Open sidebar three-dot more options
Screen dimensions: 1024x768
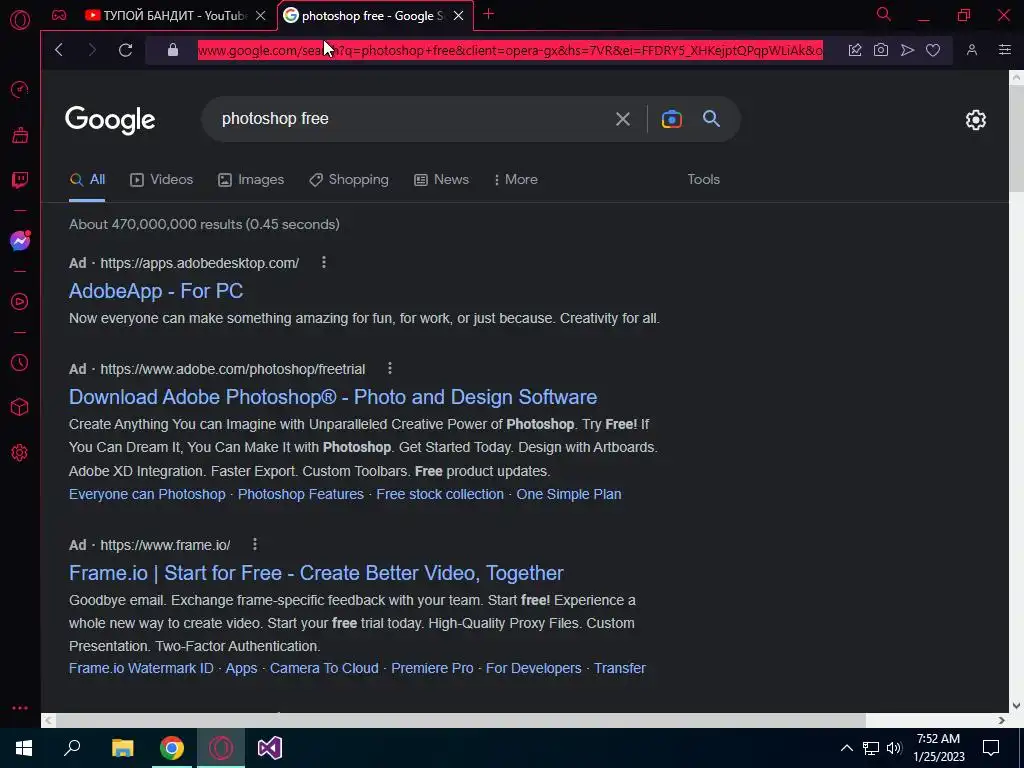click(20, 708)
